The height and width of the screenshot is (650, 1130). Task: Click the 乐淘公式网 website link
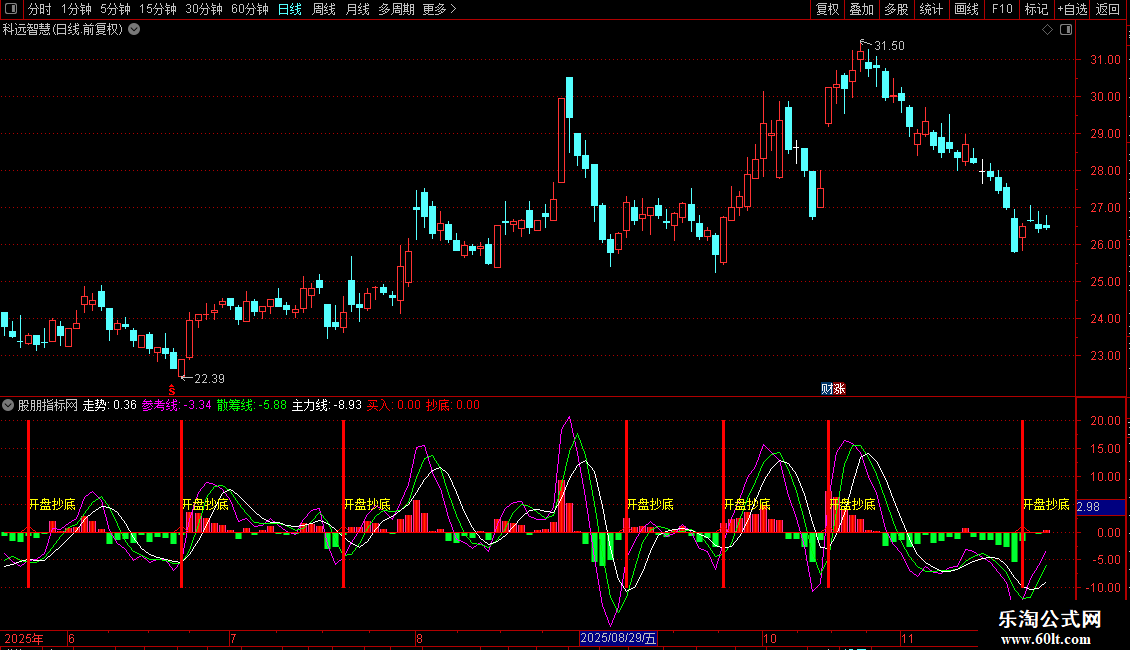point(1049,619)
